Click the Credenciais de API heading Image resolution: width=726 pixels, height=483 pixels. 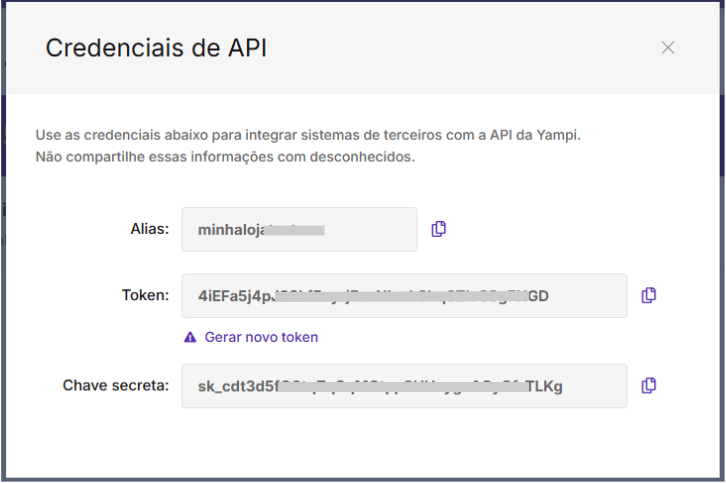[156, 48]
